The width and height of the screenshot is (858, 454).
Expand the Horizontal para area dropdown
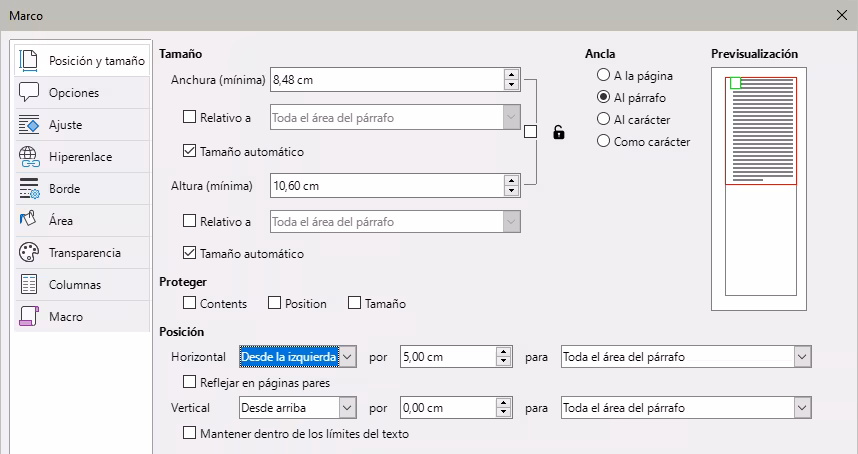point(801,356)
